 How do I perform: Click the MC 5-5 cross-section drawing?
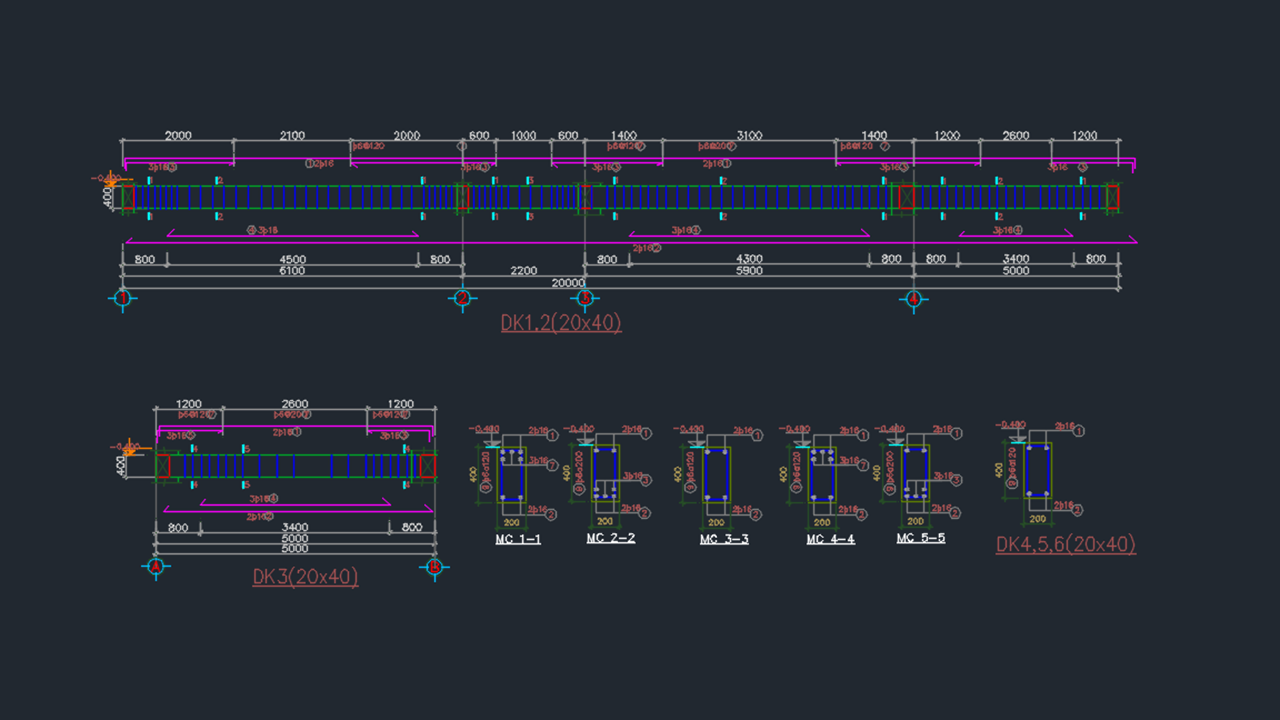[x=914, y=472]
